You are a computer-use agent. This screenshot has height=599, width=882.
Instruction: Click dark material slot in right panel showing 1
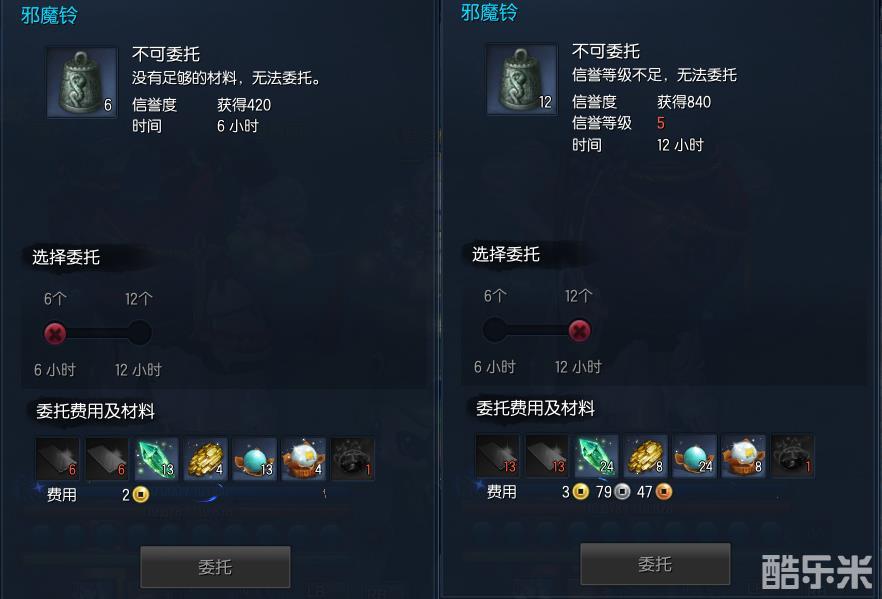point(793,456)
